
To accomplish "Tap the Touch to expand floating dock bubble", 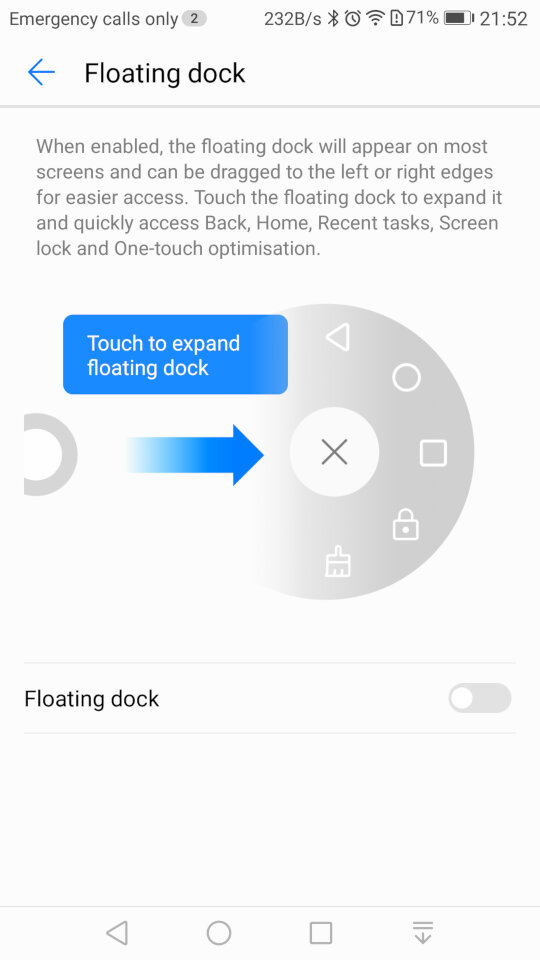I will click(175, 354).
